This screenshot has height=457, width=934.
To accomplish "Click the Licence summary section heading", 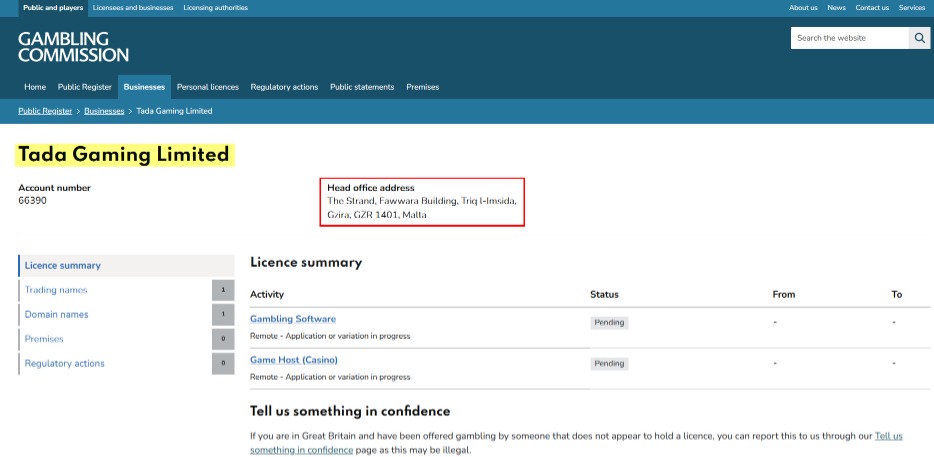I will 306,263.
